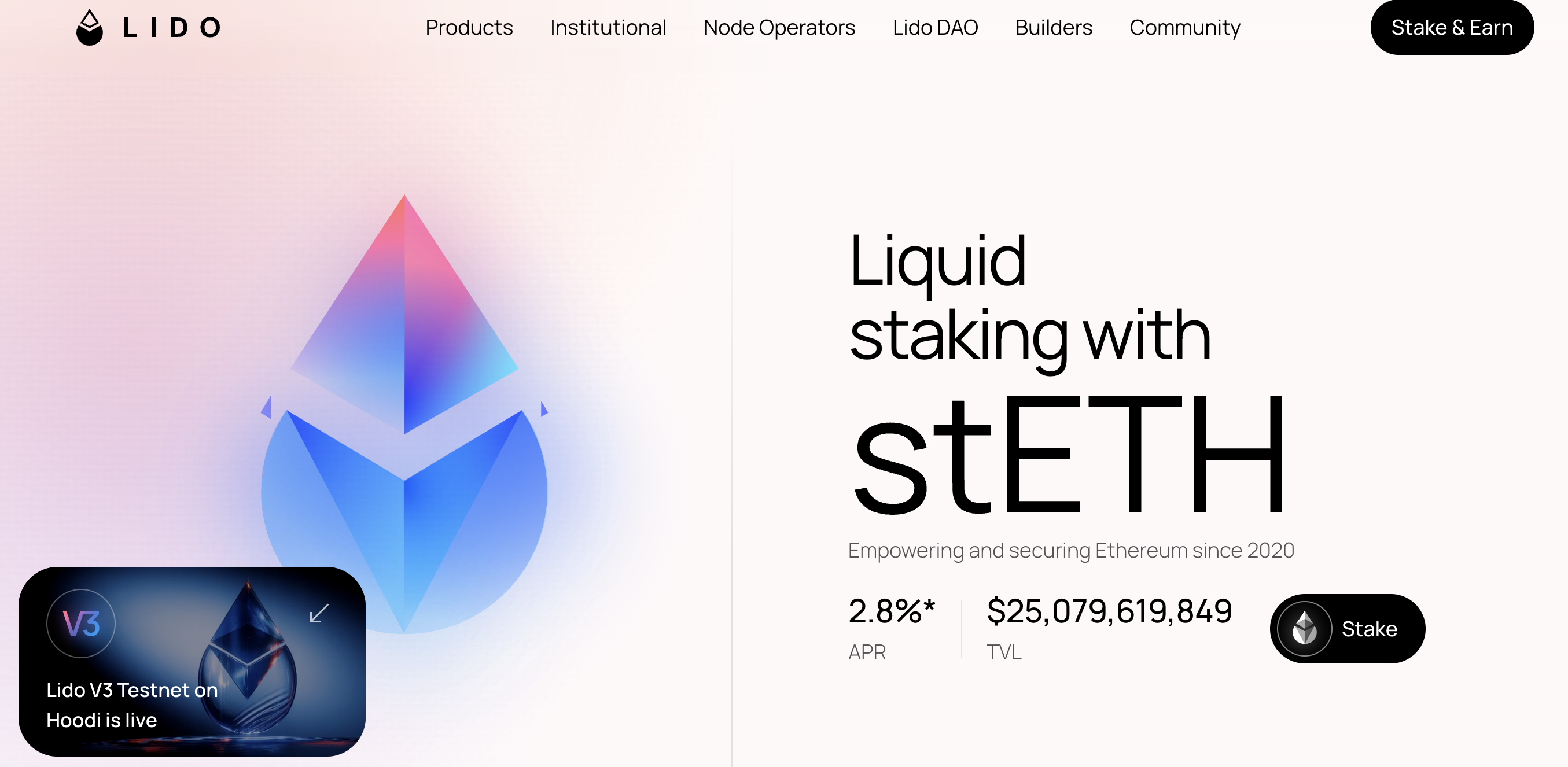Screen dimensions: 1568x767
Task: Expand the Lido DAO menu
Action: point(935,27)
